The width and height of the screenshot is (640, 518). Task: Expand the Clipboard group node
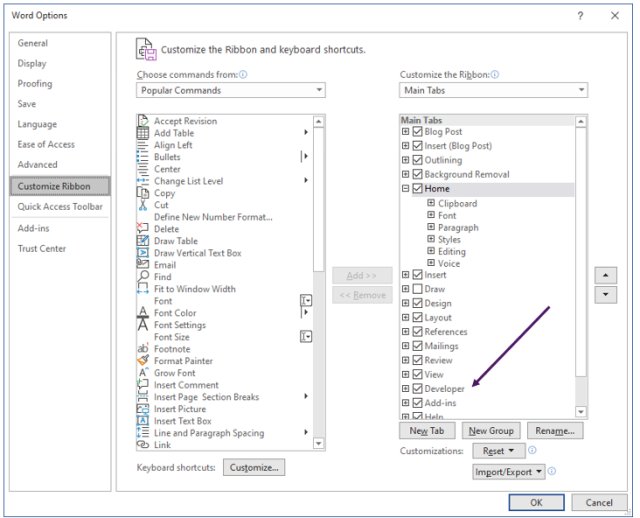tap(431, 203)
